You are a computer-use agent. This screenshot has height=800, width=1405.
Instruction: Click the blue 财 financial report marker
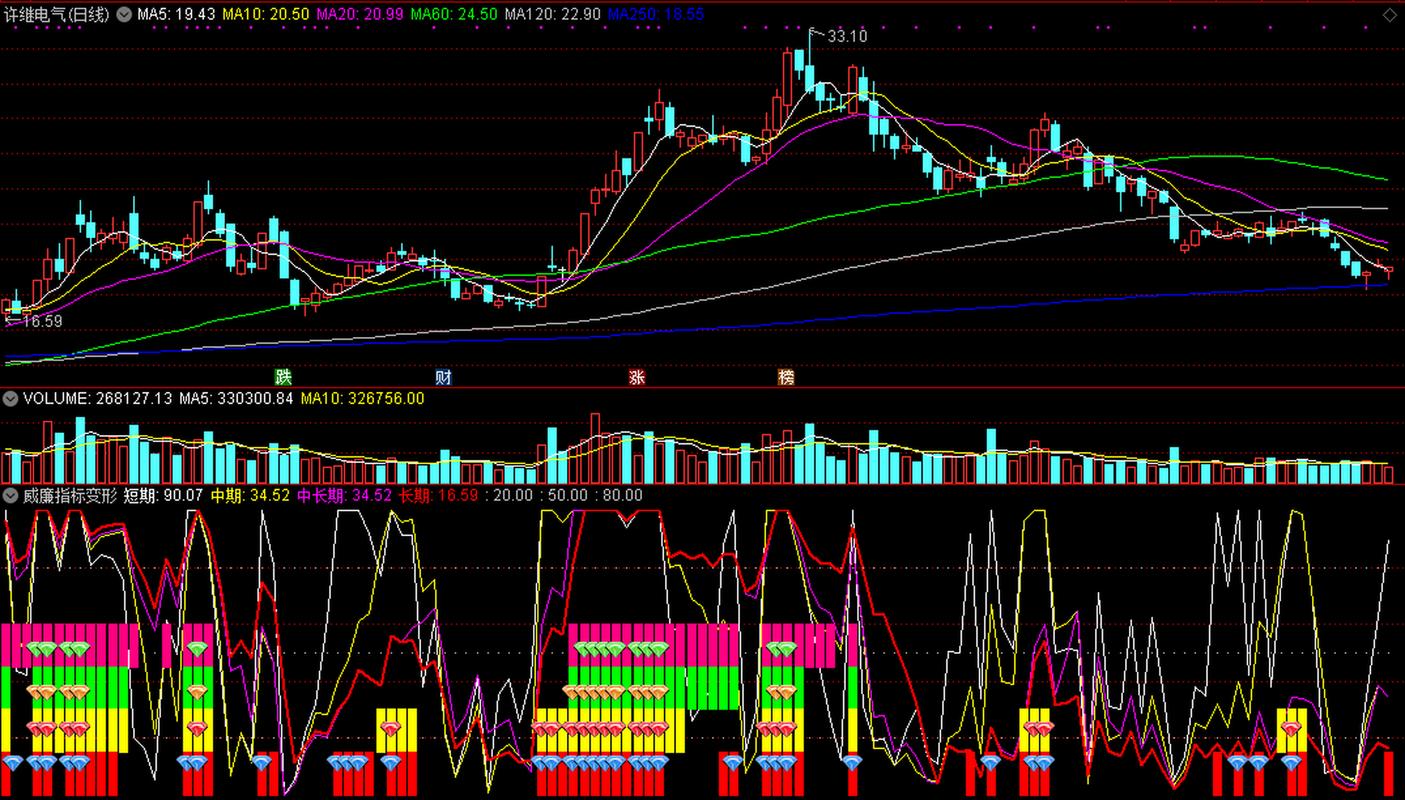[x=443, y=377]
